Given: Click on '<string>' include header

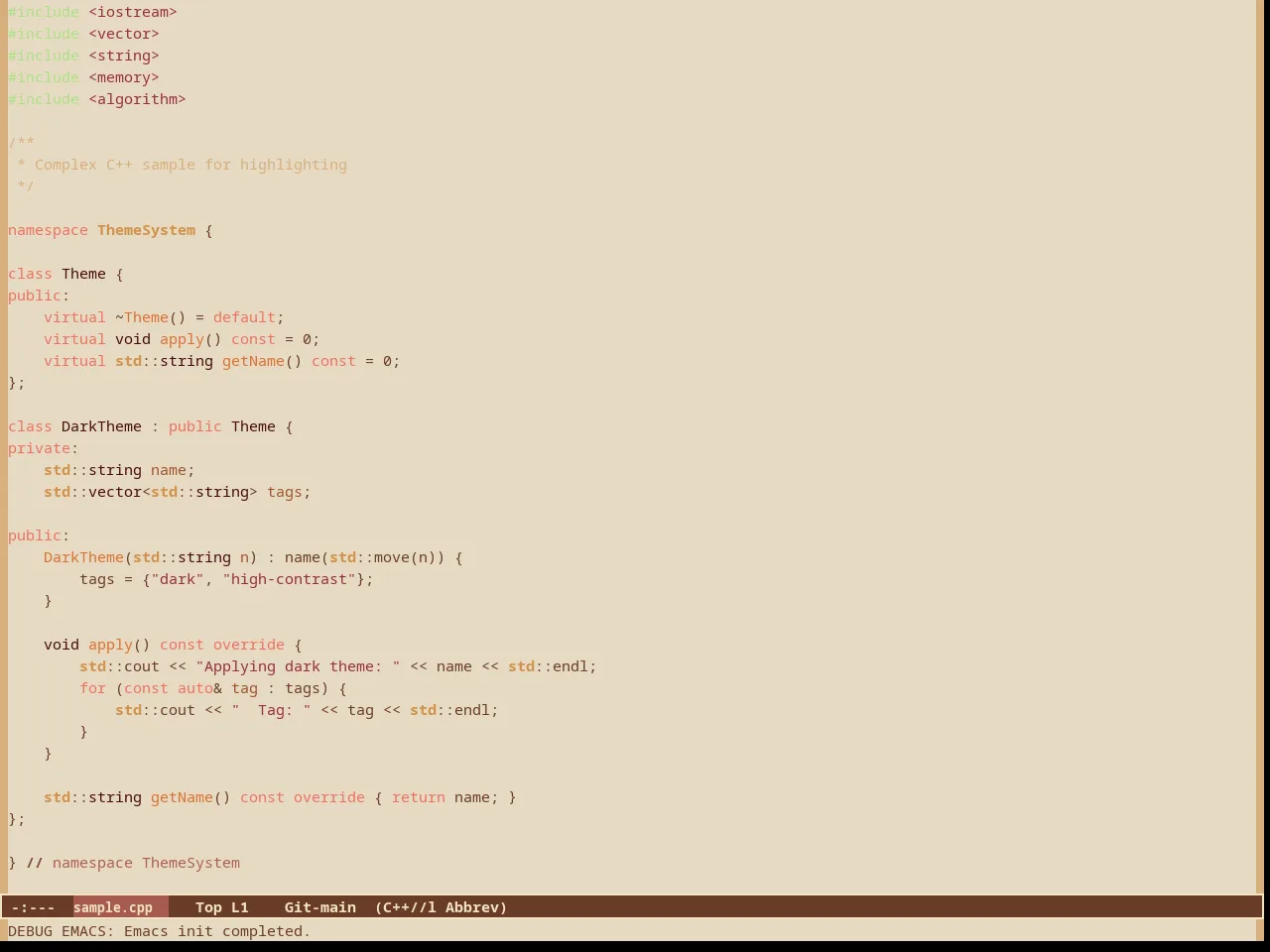Looking at the screenshot, I should pos(124,56).
